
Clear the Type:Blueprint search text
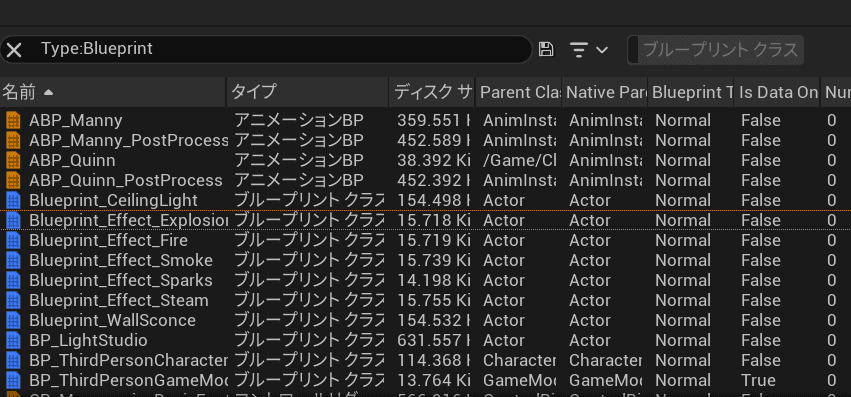point(14,50)
